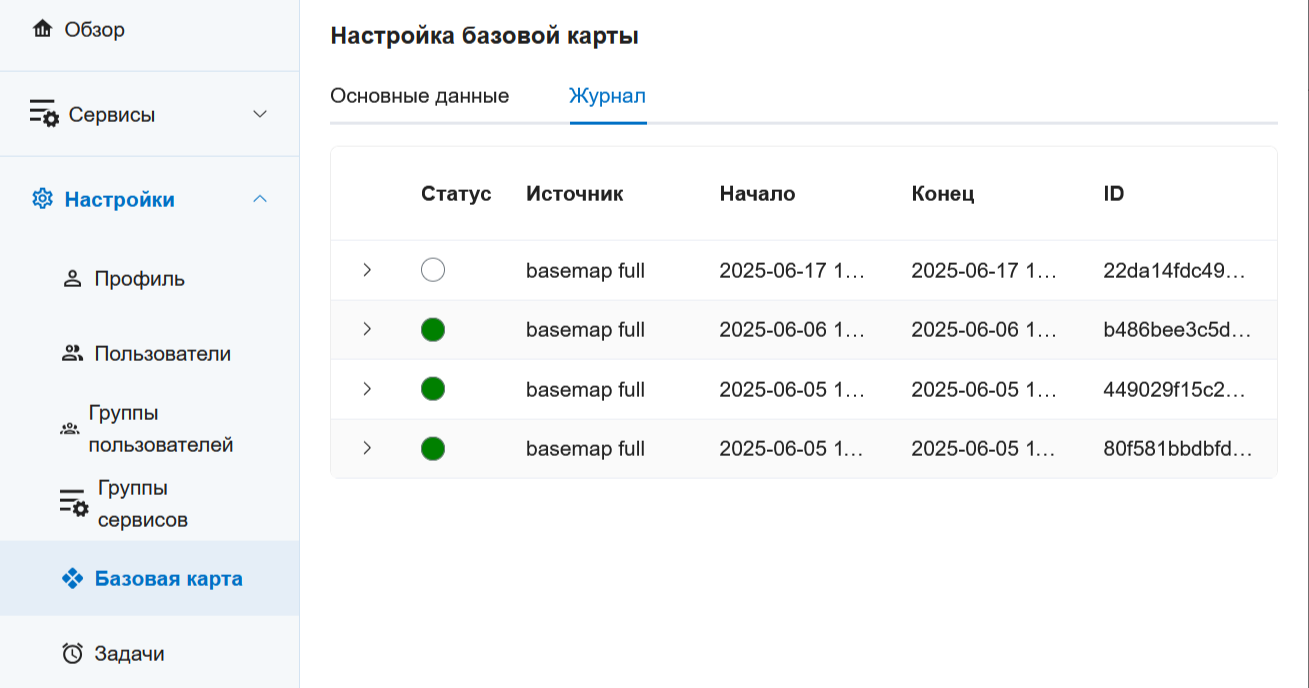Click the Статус column header
1309x688 pixels.
click(456, 194)
